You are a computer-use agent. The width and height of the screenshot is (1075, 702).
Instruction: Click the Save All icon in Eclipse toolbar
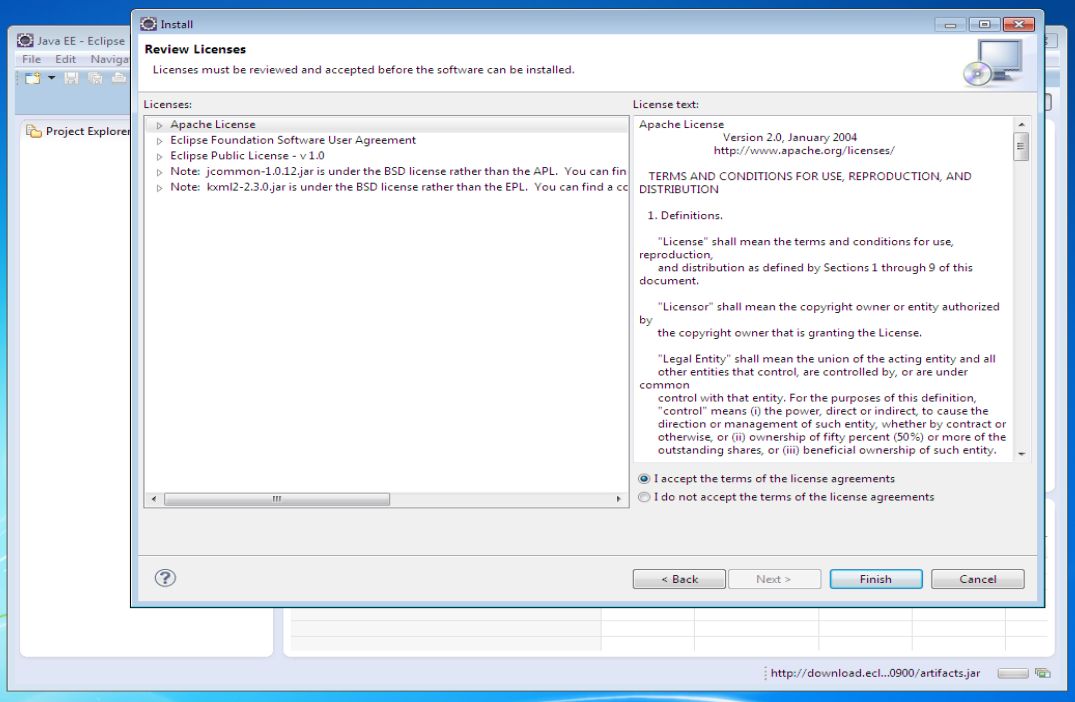pyautogui.click(x=95, y=78)
